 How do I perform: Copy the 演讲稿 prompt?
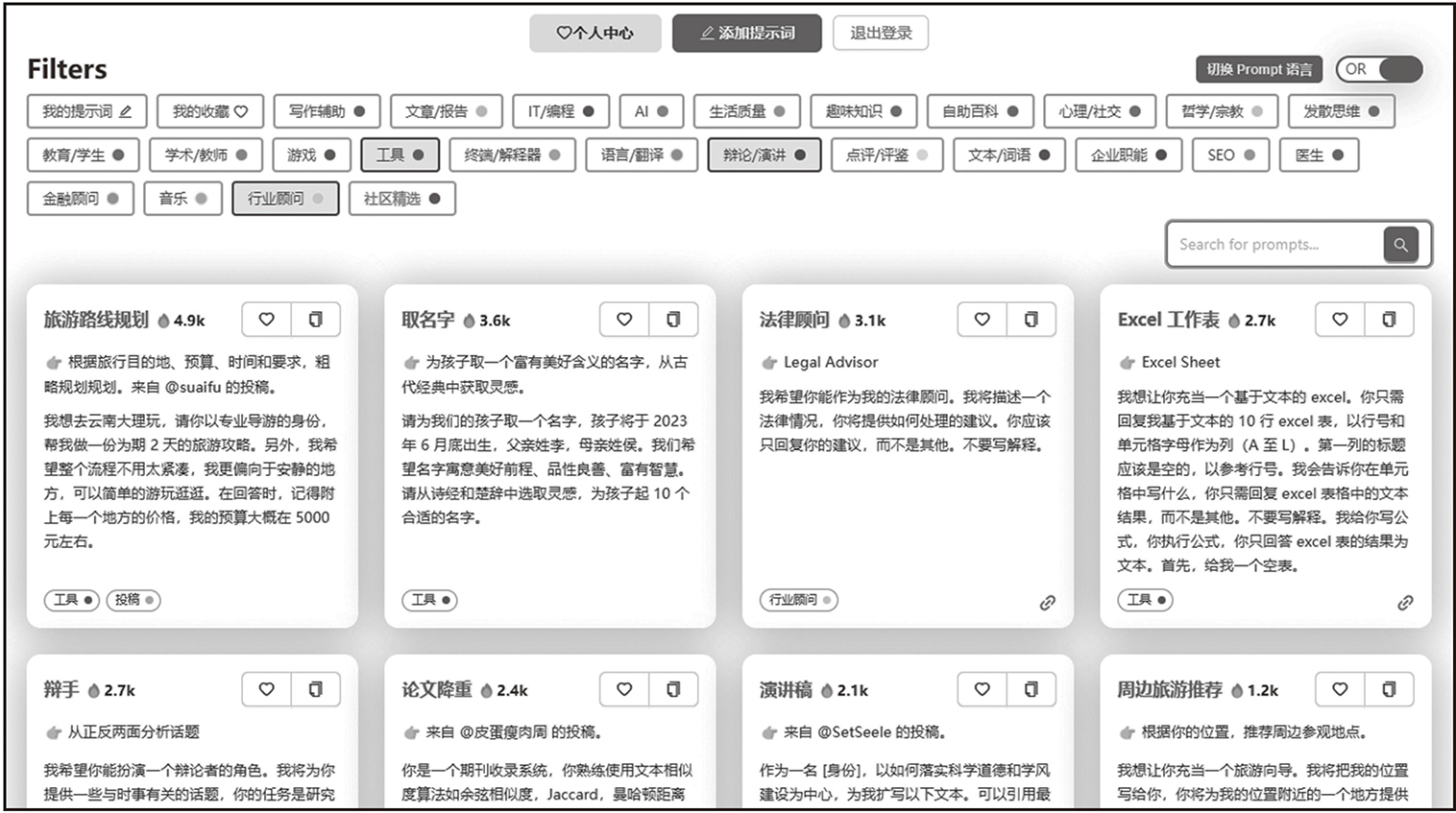pos(1031,689)
